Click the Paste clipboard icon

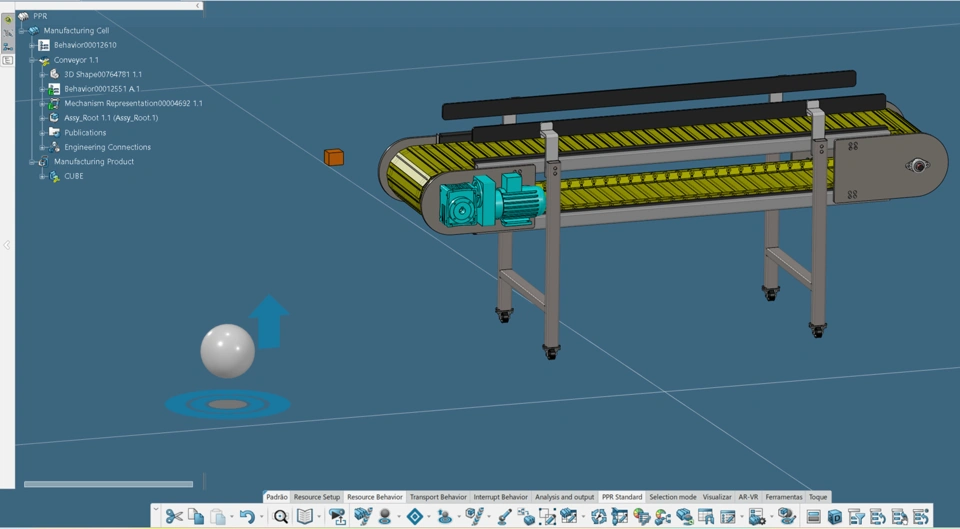point(218,516)
